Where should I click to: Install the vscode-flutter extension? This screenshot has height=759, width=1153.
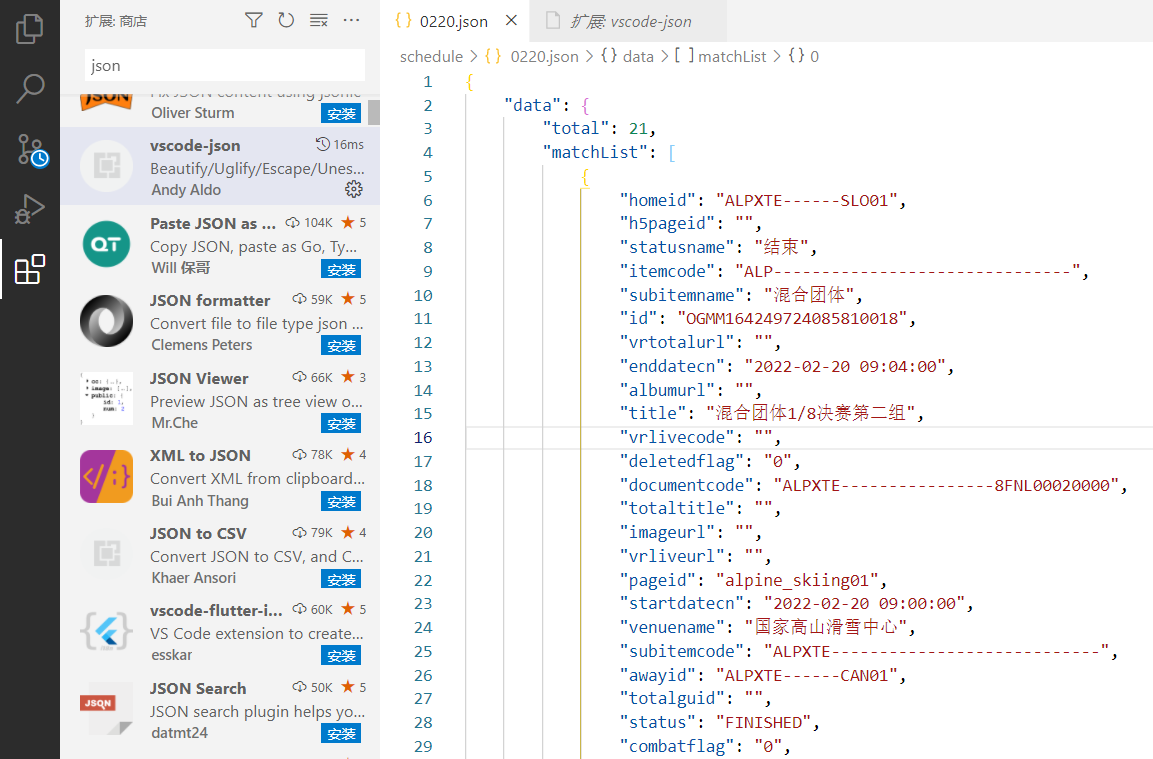point(340,656)
